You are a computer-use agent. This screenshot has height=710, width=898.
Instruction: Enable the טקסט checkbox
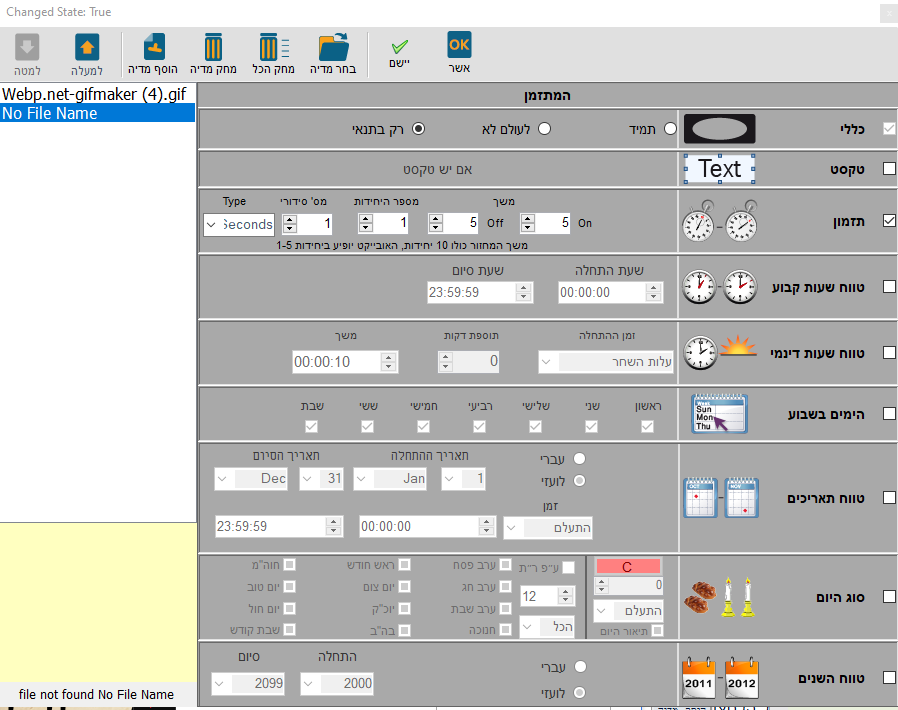click(889, 169)
